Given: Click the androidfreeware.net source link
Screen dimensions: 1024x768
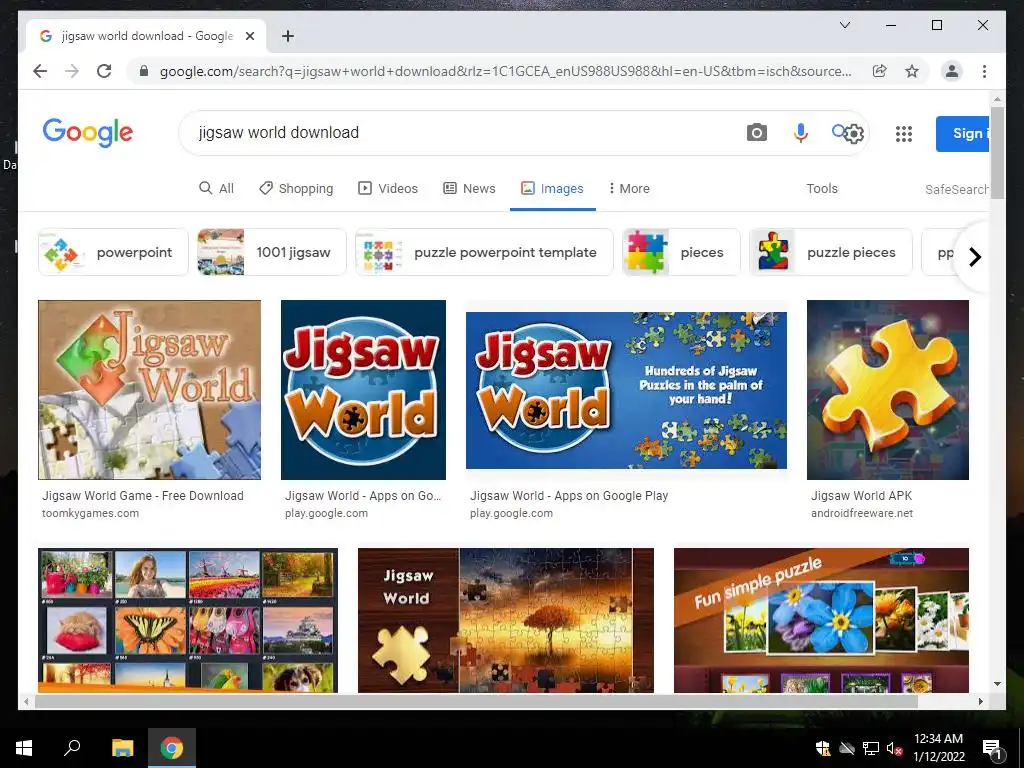Looking at the screenshot, I should click(862, 513).
